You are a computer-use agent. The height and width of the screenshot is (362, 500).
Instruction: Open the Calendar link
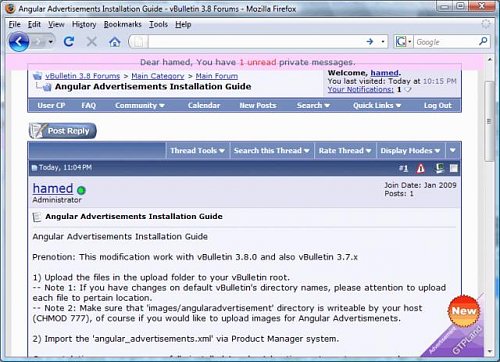coord(204,105)
